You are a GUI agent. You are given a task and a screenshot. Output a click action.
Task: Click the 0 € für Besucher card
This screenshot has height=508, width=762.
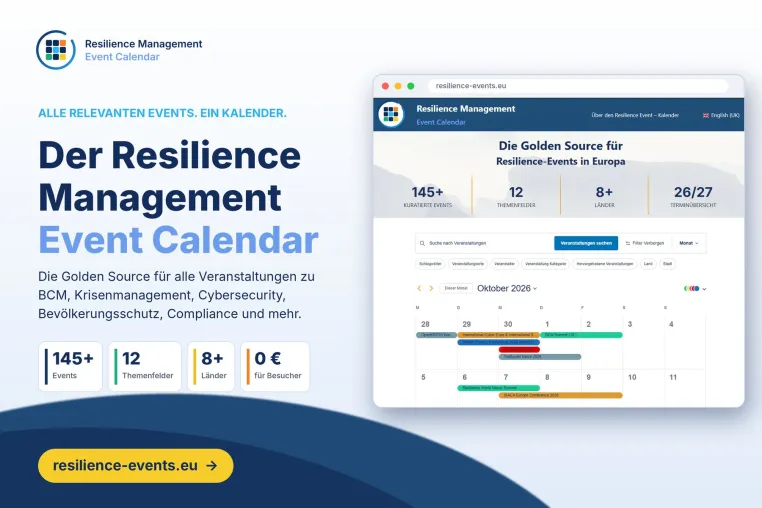pyautogui.click(x=275, y=367)
